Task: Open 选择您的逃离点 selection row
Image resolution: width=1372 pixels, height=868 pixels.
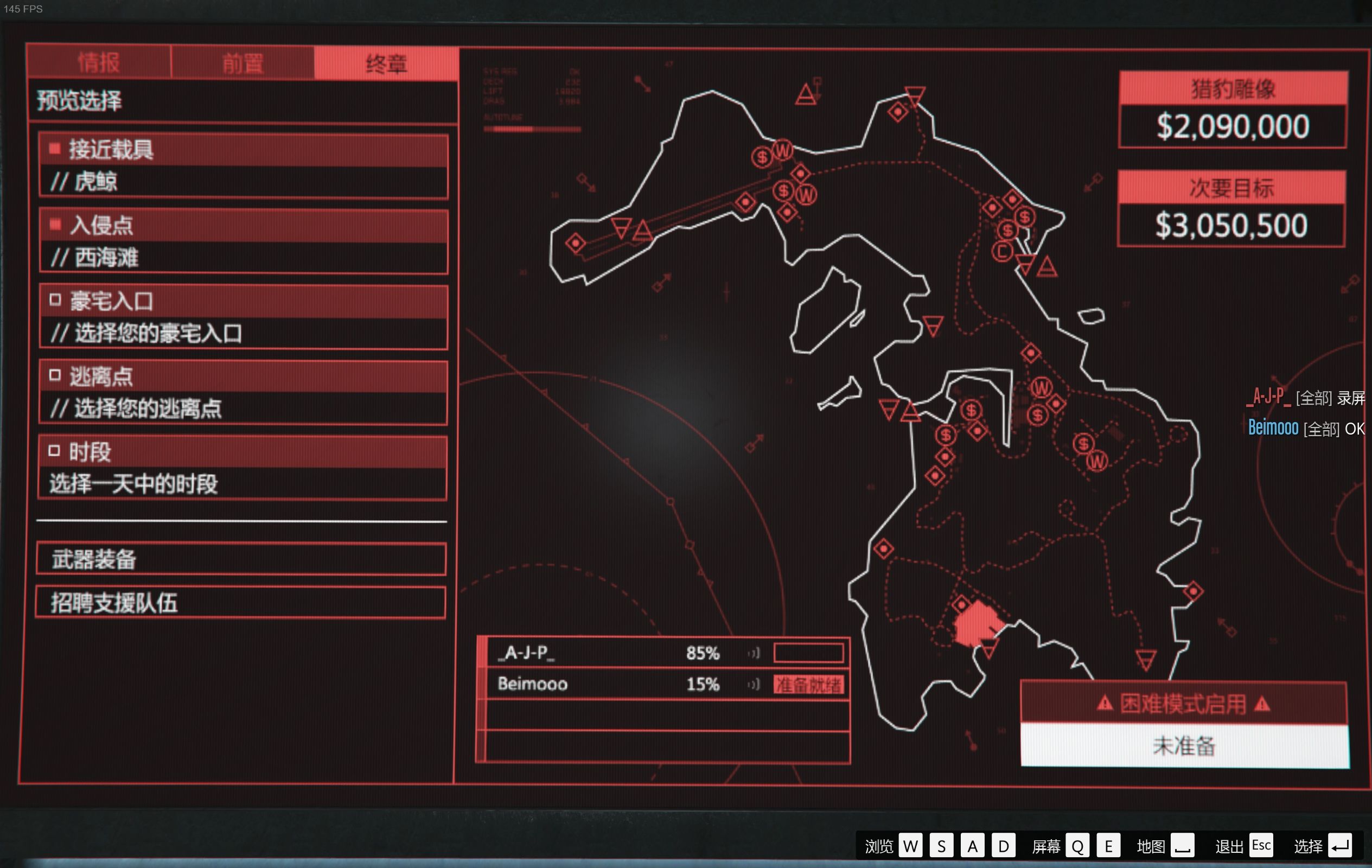Action: pyautogui.click(x=243, y=408)
